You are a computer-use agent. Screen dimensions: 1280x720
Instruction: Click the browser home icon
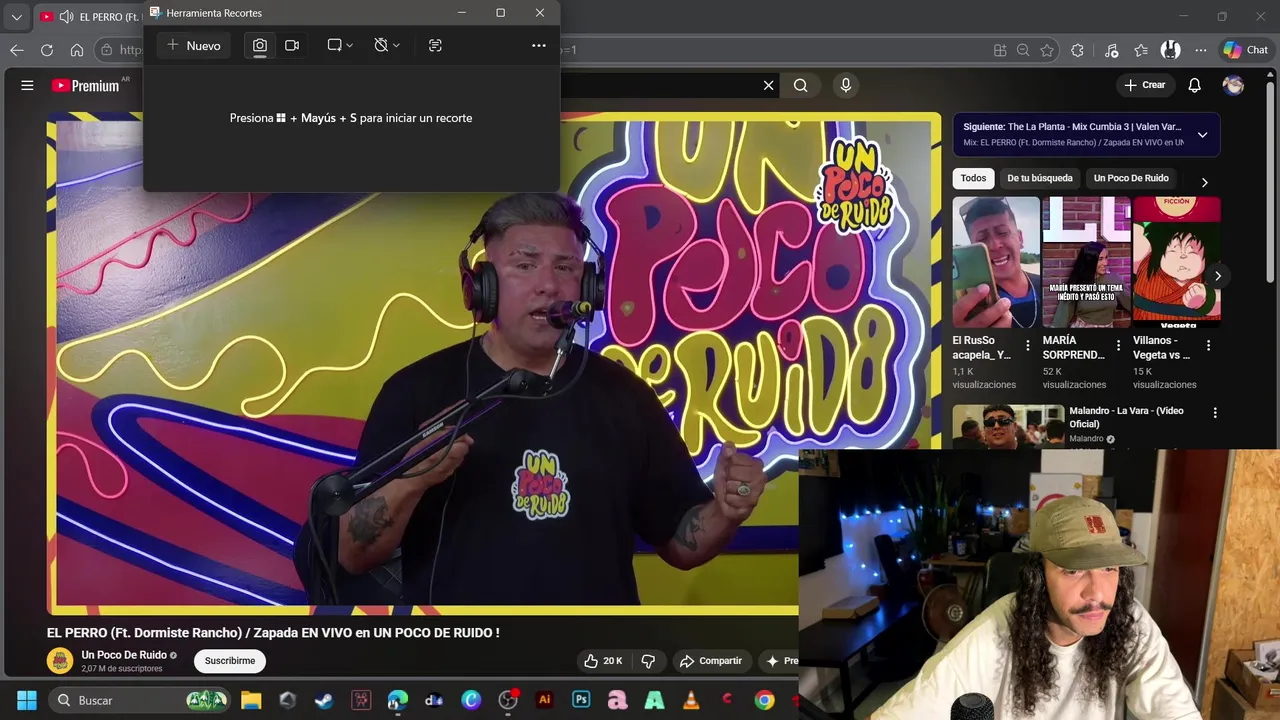[x=77, y=49]
